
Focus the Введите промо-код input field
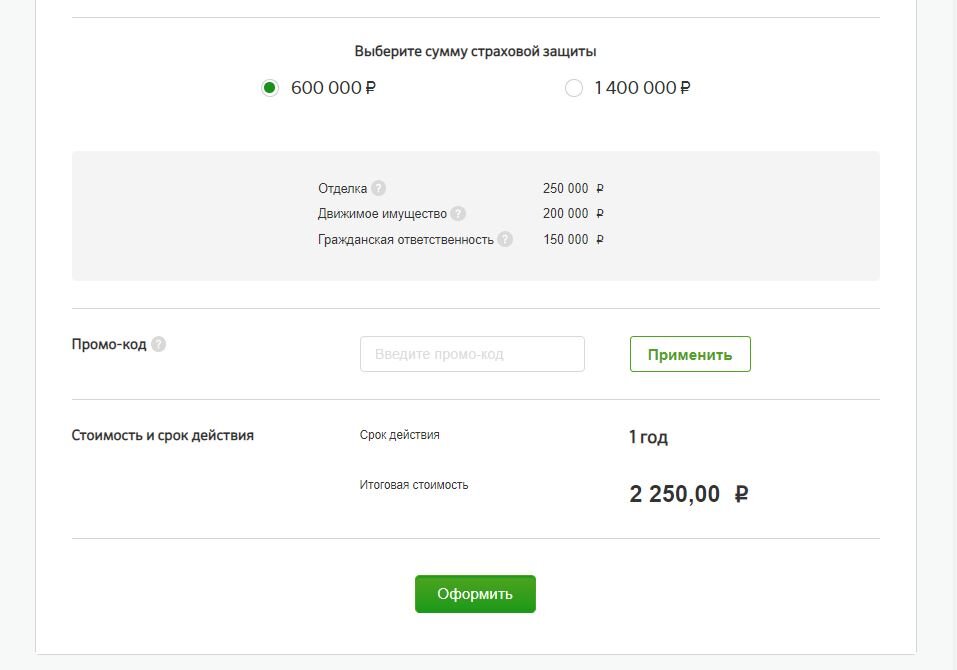point(472,354)
